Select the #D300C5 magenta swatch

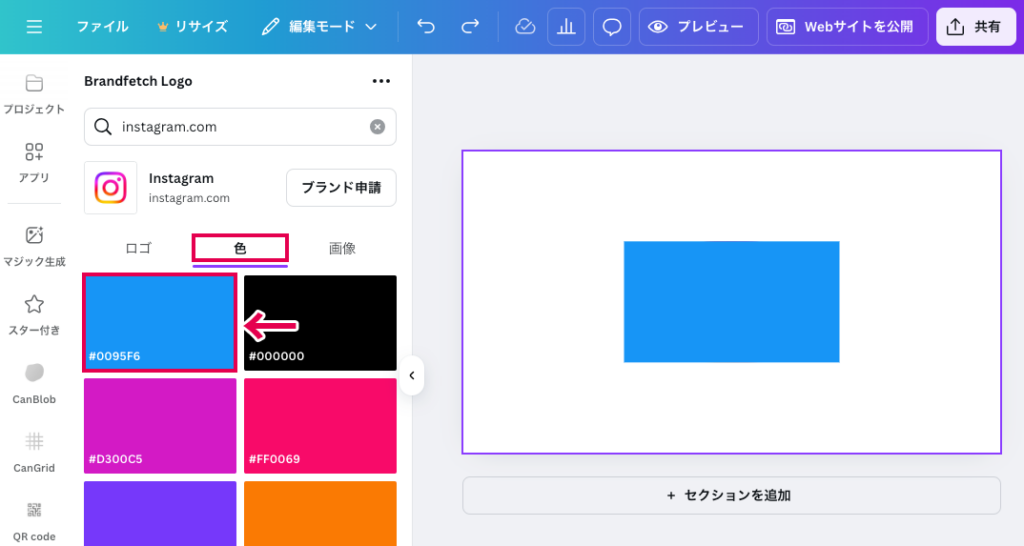click(x=160, y=426)
